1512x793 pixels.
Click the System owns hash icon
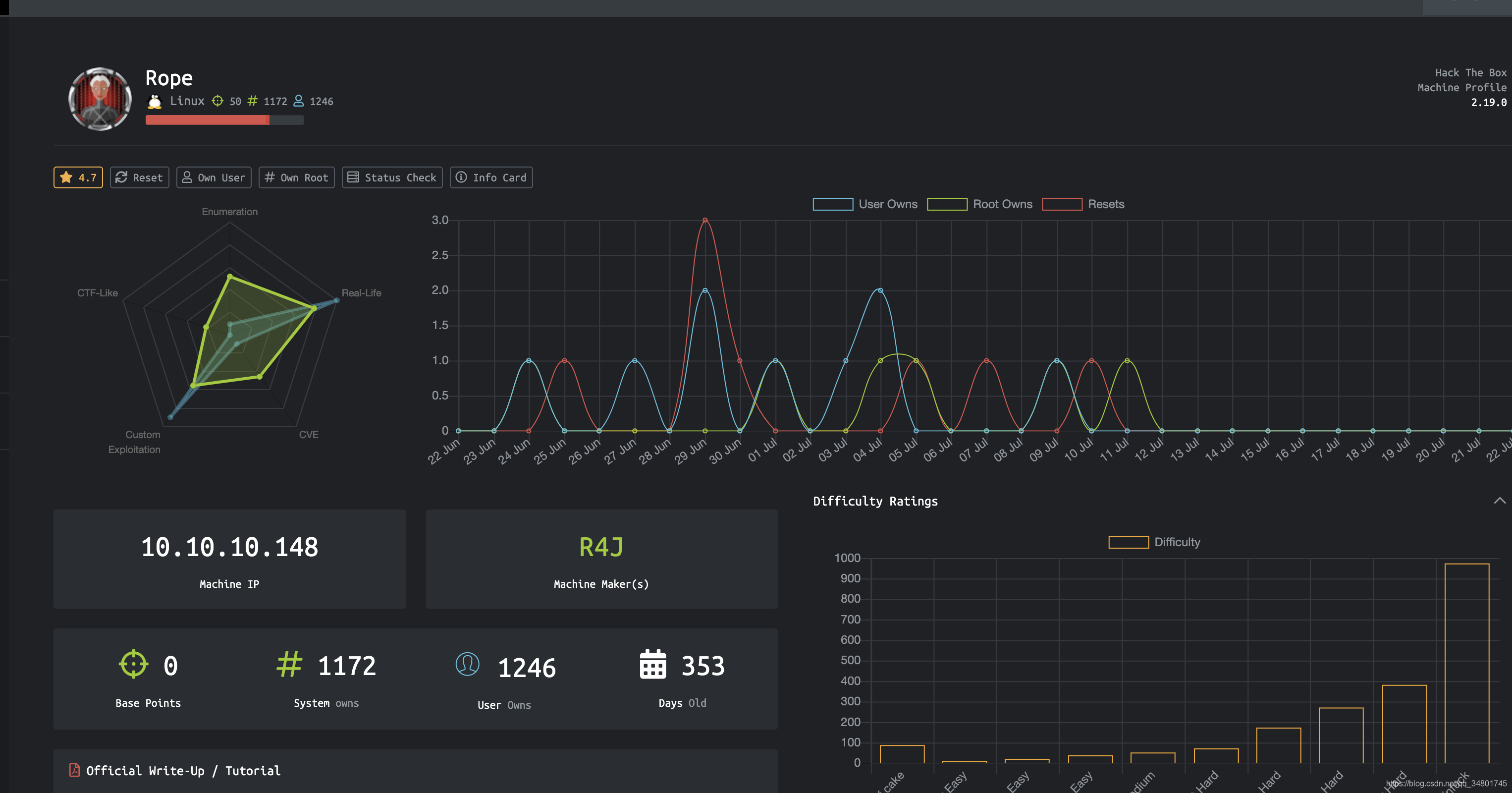pos(289,664)
